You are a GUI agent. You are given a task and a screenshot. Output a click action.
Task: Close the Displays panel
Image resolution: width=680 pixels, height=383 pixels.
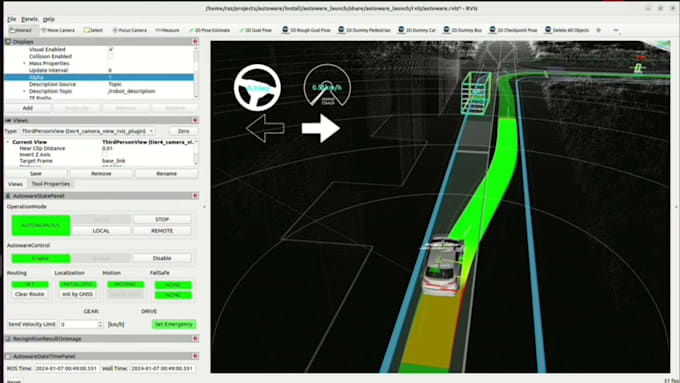pyautogui.click(x=196, y=42)
